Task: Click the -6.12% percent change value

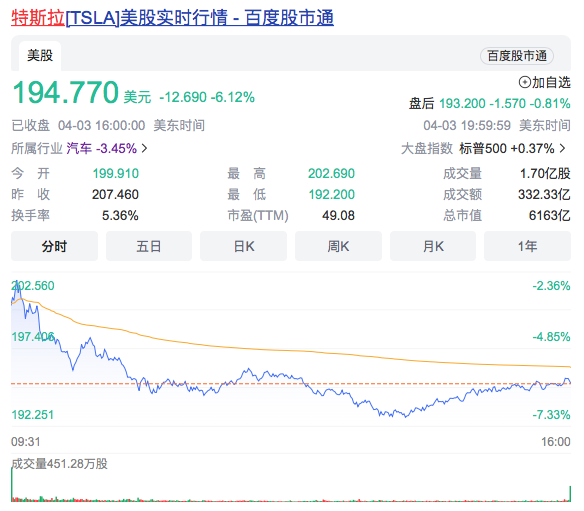Action: 233,97
